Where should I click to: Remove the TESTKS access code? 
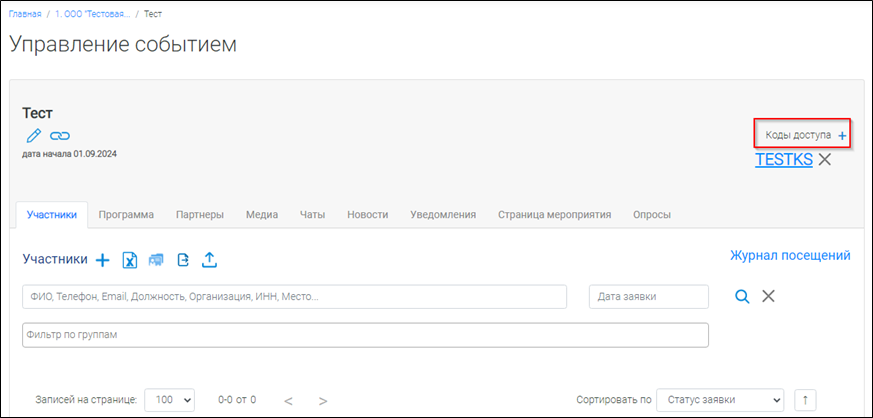(824, 159)
